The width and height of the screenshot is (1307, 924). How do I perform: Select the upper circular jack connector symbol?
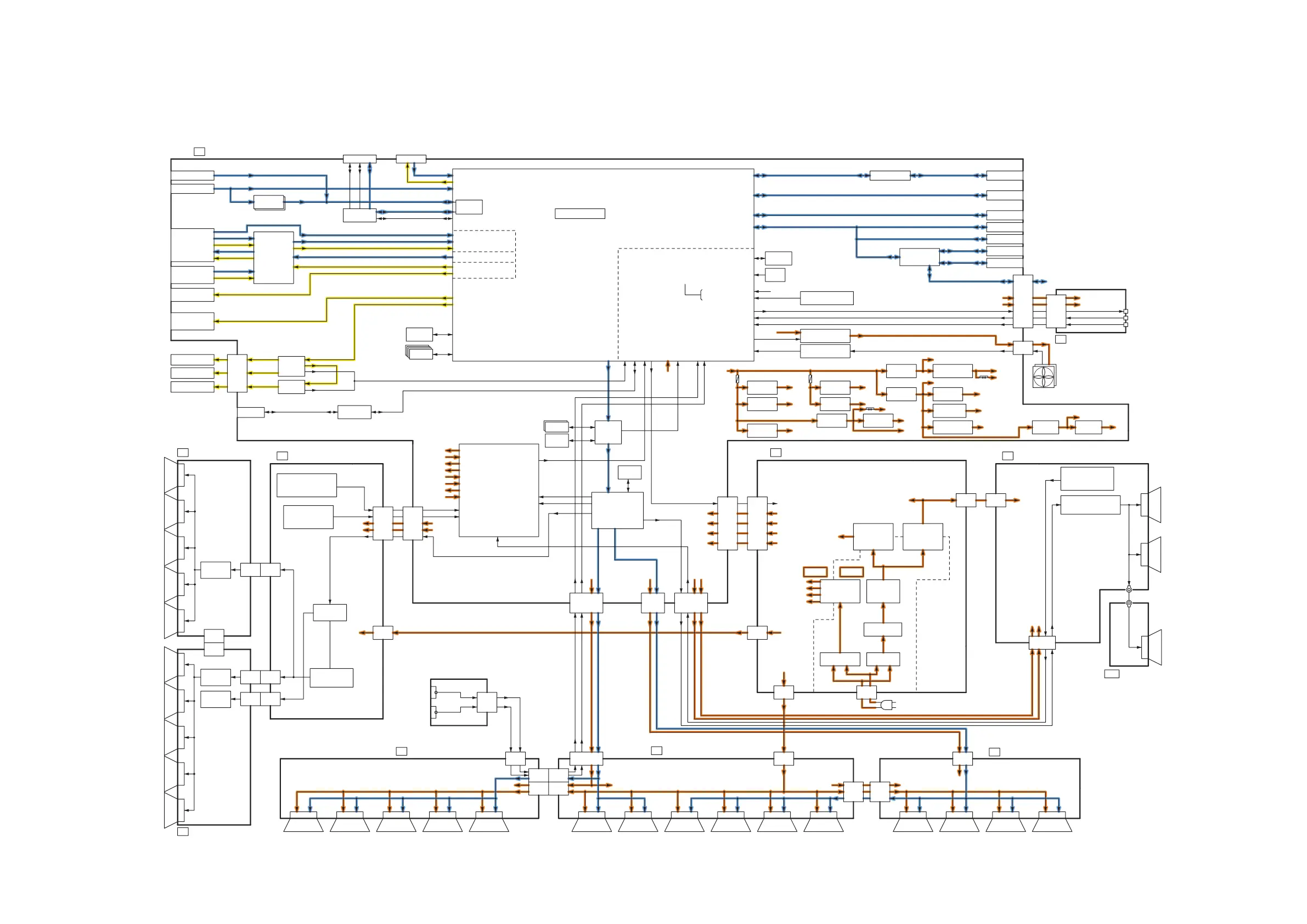pos(1129,590)
